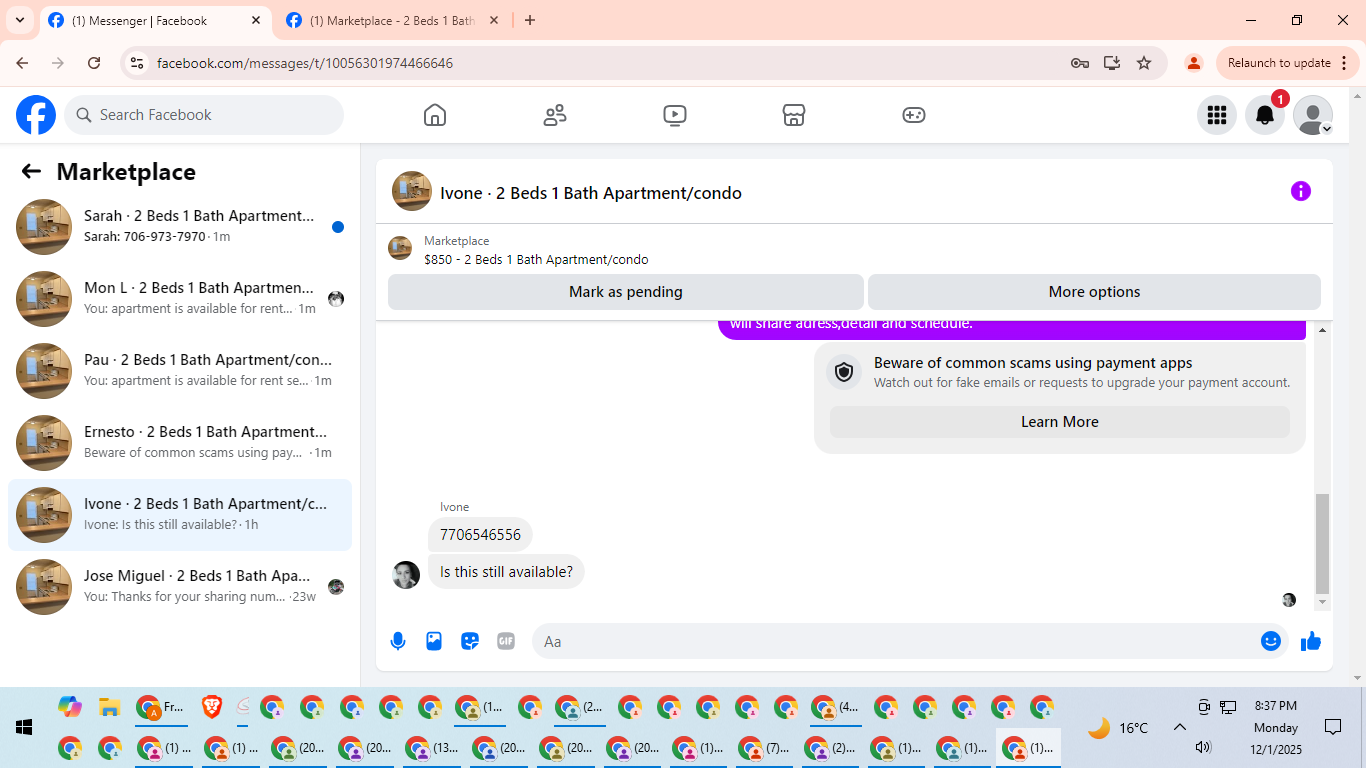Open Pau's conversation

[180, 371]
